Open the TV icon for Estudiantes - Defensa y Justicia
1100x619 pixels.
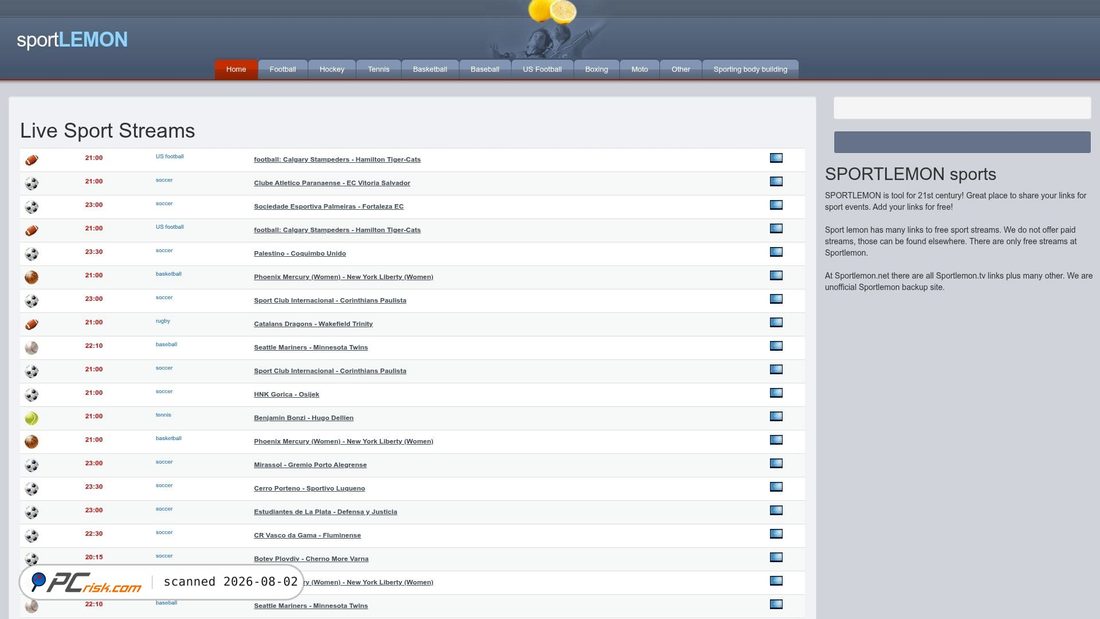(776, 510)
